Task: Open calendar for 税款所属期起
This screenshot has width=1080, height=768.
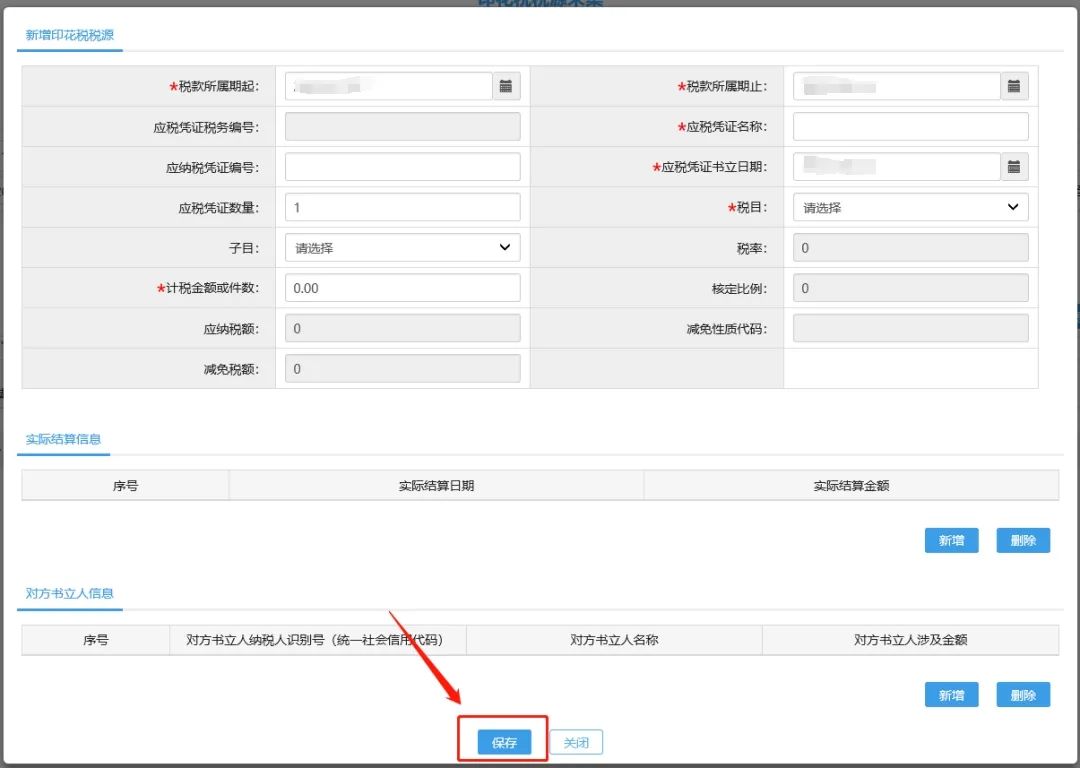Action: point(506,86)
